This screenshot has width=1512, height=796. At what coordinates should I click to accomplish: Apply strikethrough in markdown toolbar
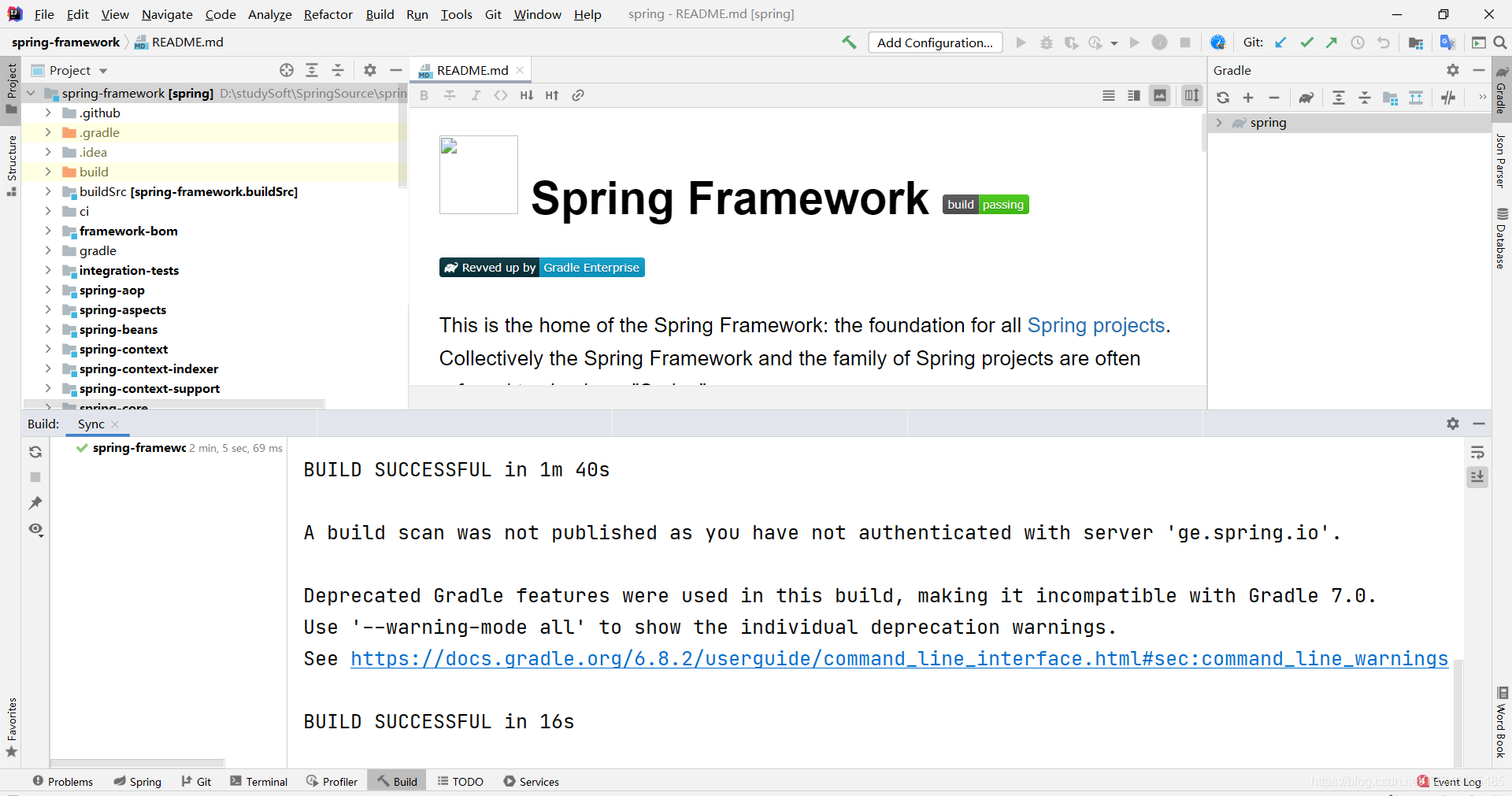coord(450,95)
